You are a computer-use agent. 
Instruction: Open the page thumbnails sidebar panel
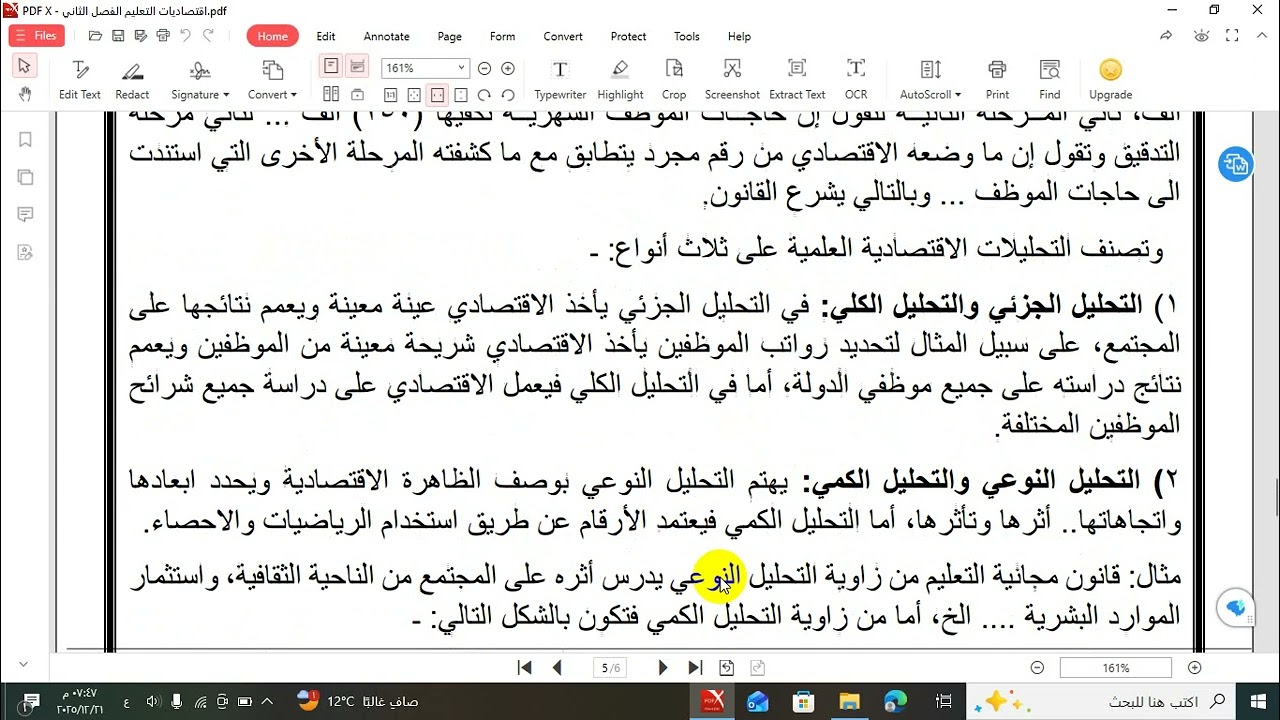(x=25, y=177)
